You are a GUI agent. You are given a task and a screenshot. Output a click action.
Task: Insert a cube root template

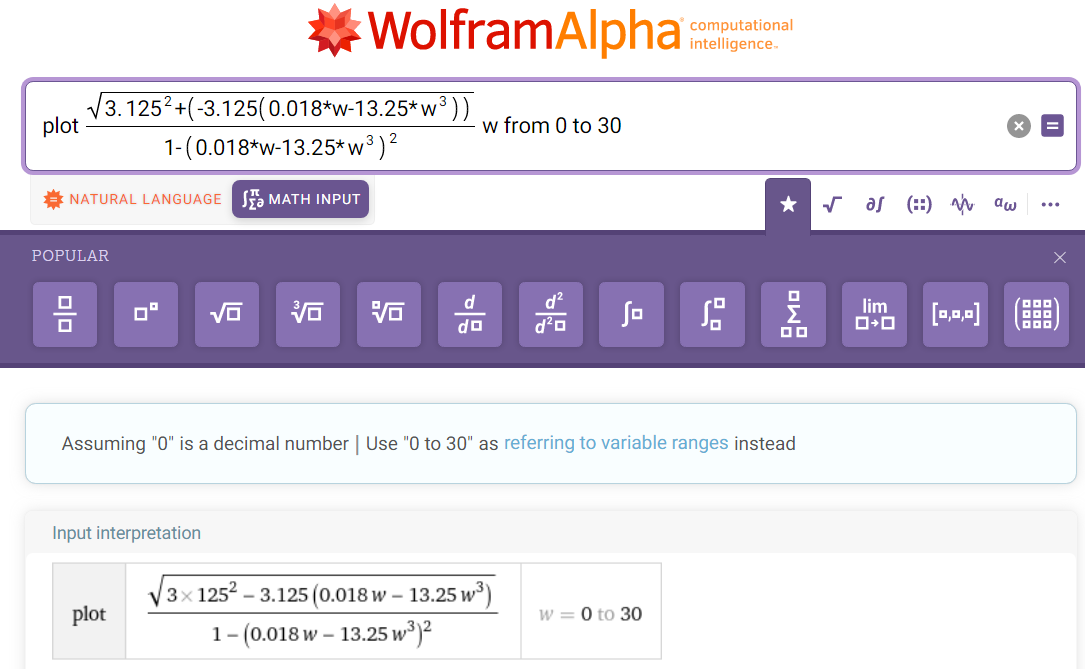[308, 314]
